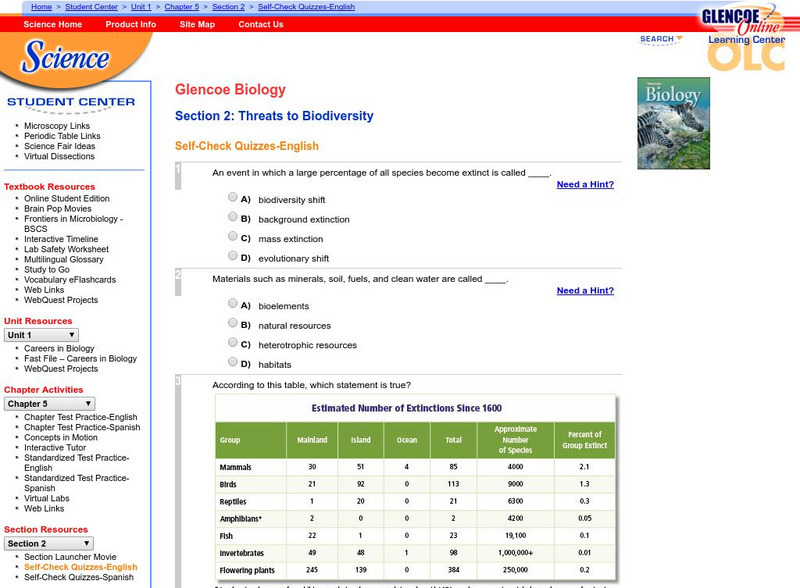Image resolution: width=800 pixels, height=588 pixels.
Task: Click Home breadcrumb link
Action: pyautogui.click(x=41, y=7)
